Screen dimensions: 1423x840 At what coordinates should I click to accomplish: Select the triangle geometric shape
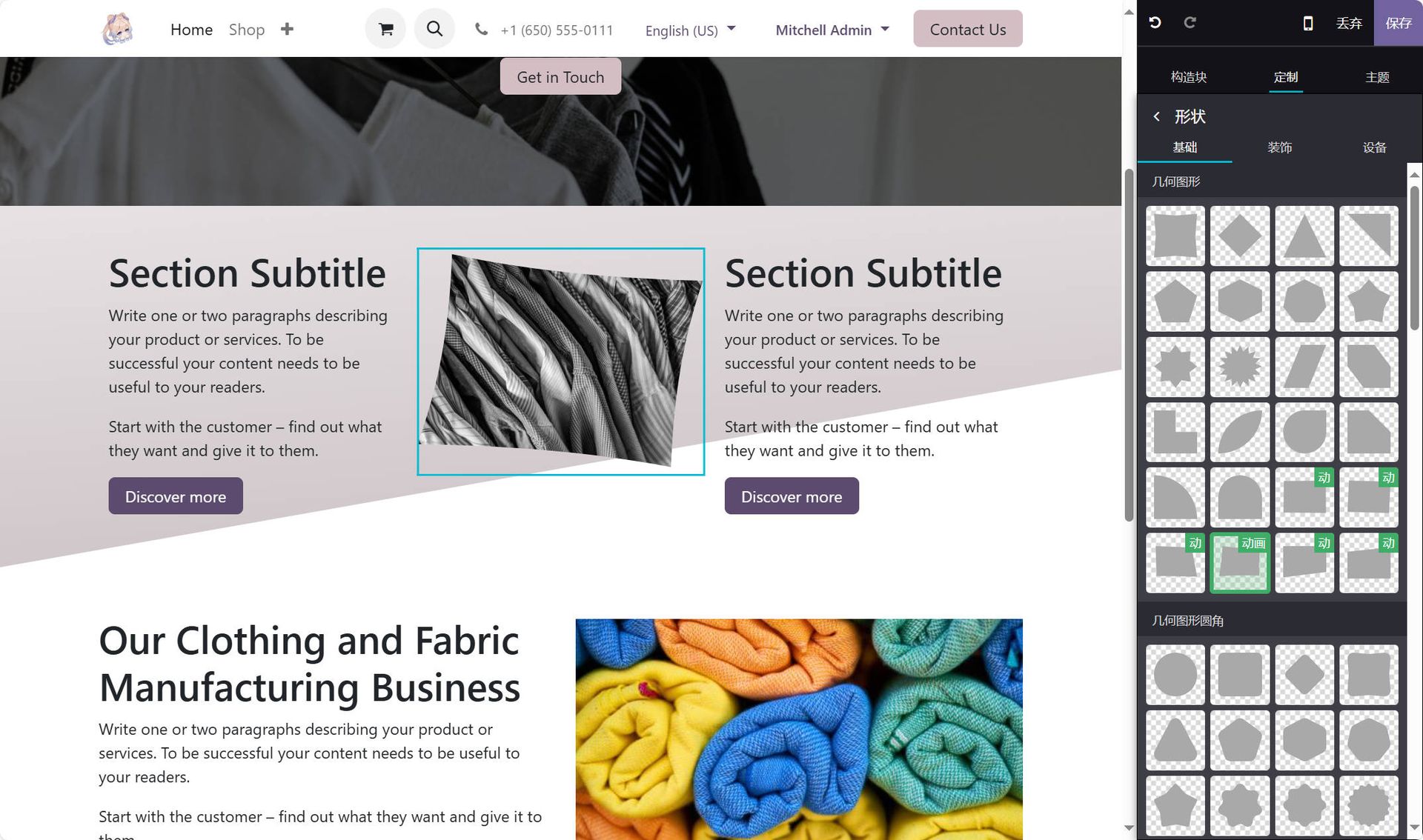pos(1304,236)
